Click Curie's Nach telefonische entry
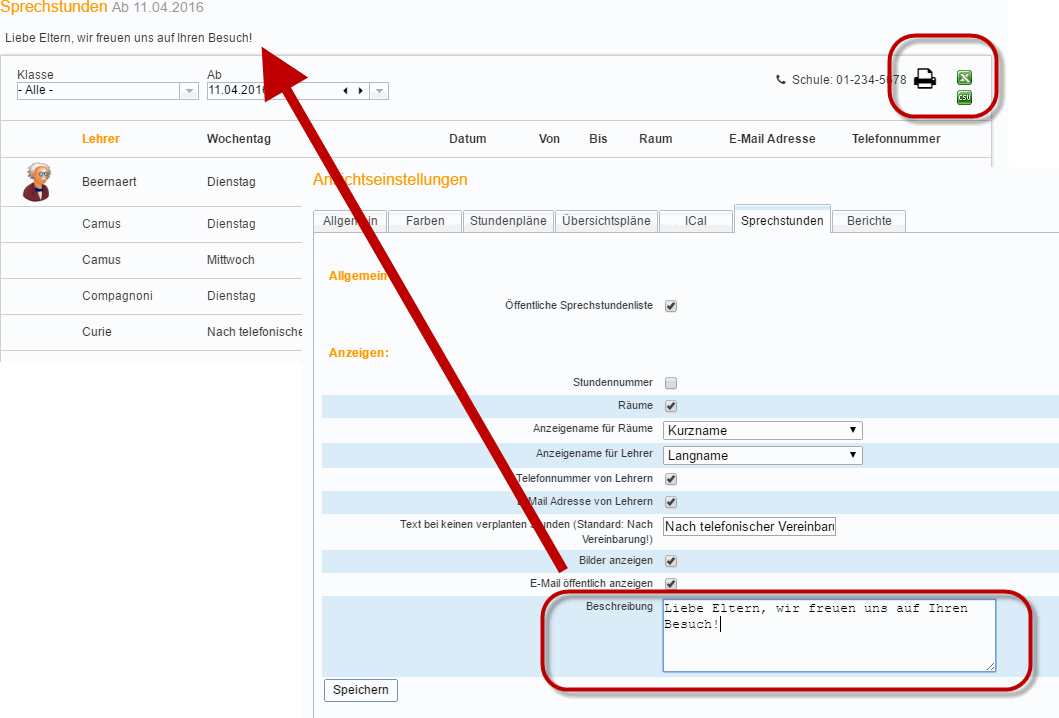1059x718 pixels. (x=254, y=332)
